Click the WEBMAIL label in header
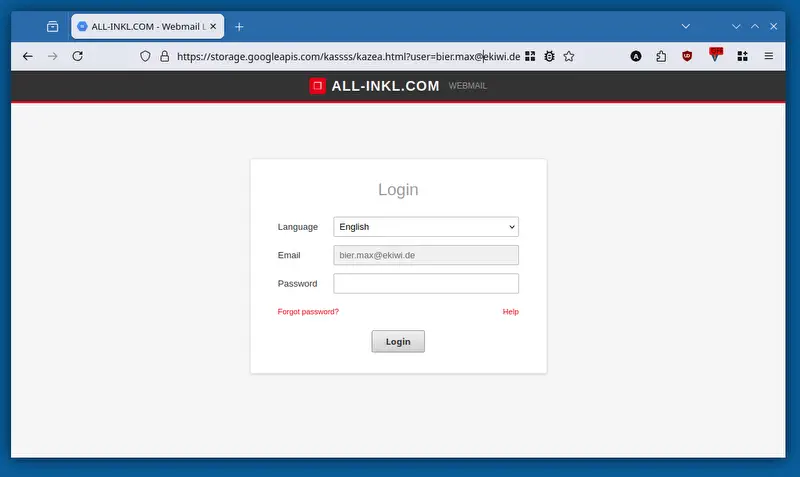 point(468,86)
